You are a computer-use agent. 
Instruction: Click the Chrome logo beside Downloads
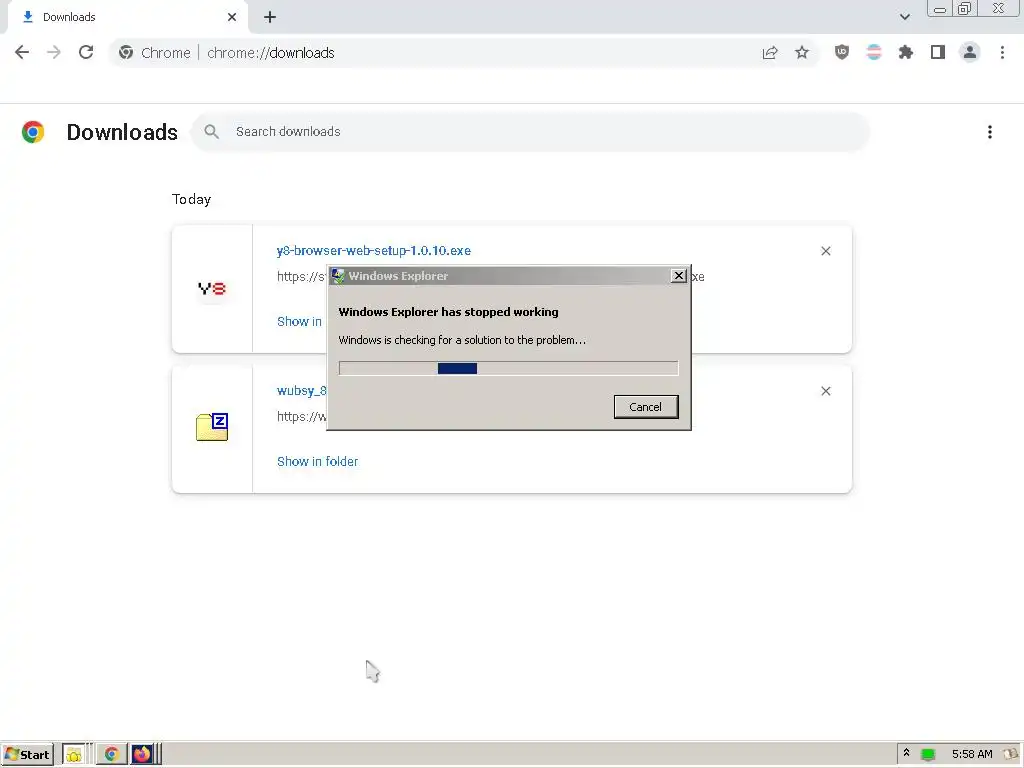(33, 132)
